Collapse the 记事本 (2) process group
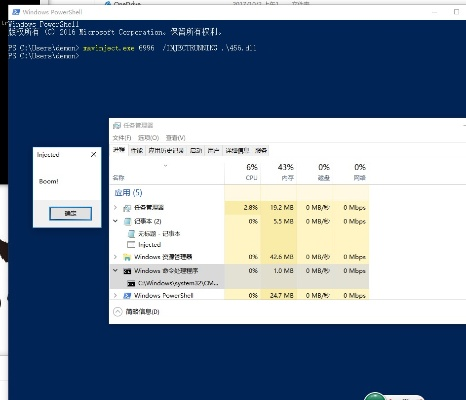This screenshot has width=466, height=400. [115, 221]
